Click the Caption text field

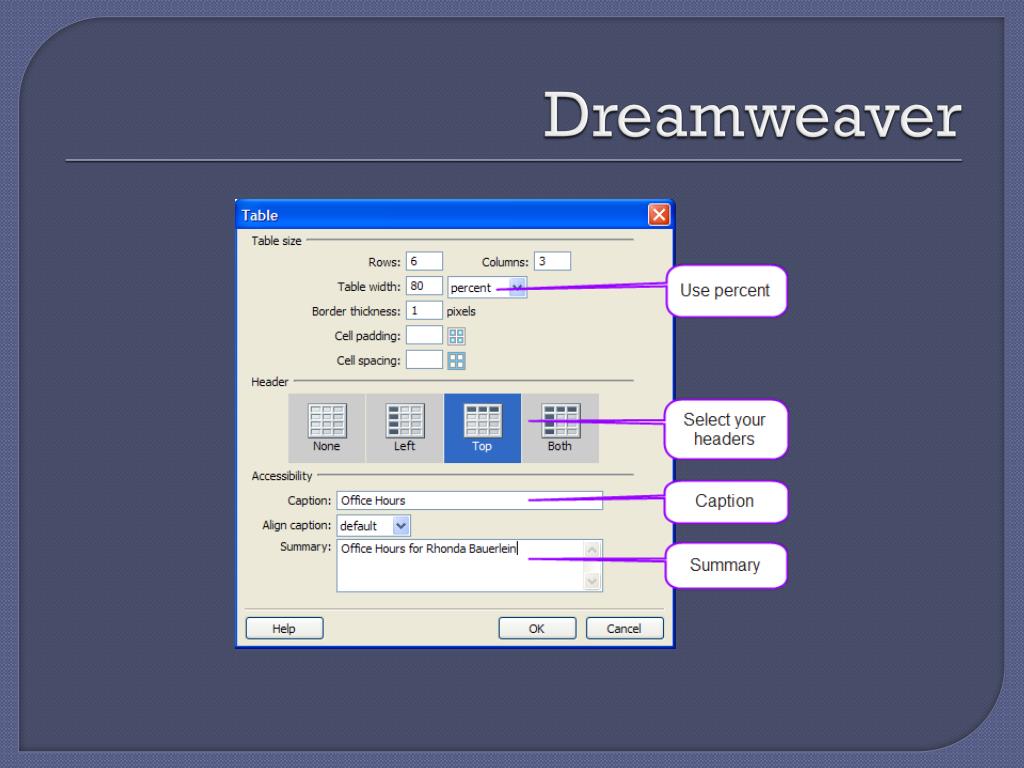[470, 501]
